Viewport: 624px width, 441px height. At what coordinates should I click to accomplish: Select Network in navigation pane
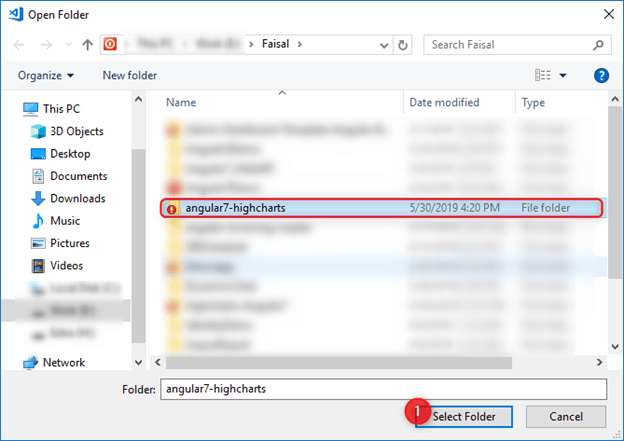(x=64, y=363)
